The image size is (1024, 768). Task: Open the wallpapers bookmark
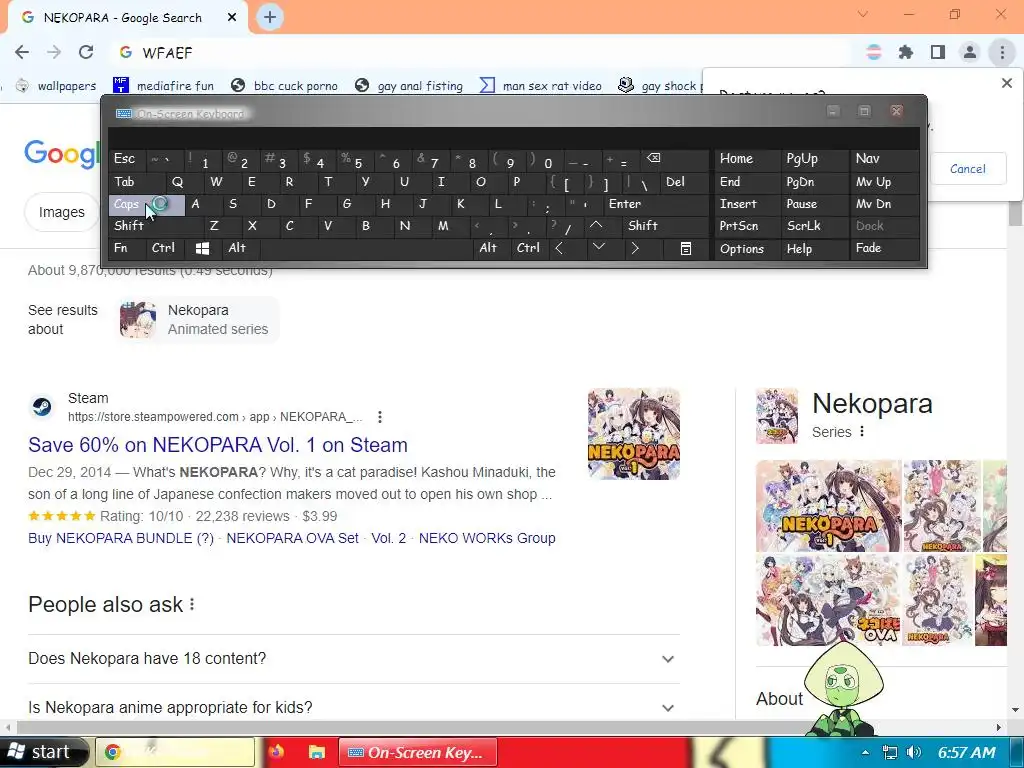(x=56, y=86)
